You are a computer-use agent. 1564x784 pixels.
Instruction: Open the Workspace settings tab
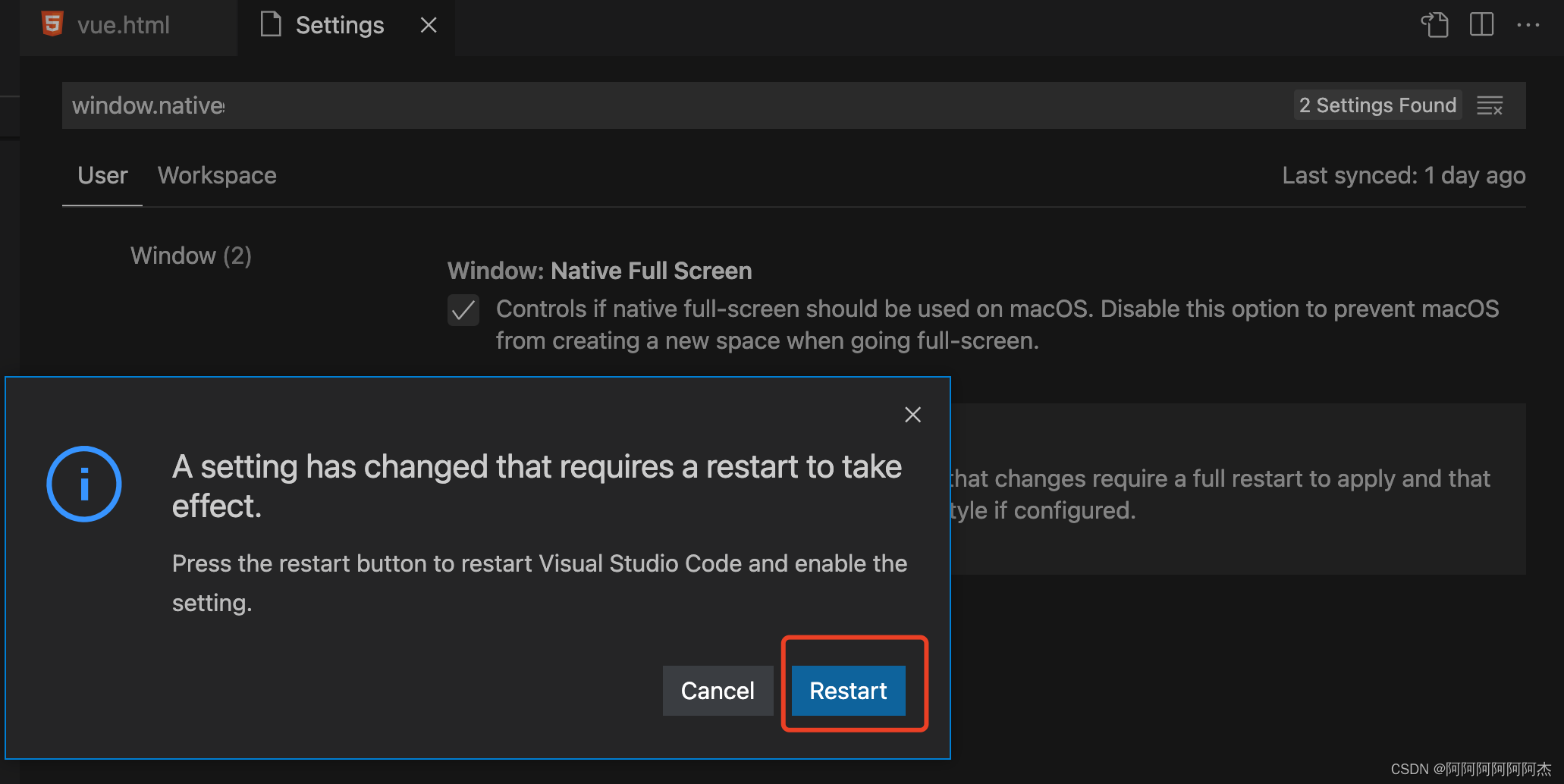tap(217, 175)
